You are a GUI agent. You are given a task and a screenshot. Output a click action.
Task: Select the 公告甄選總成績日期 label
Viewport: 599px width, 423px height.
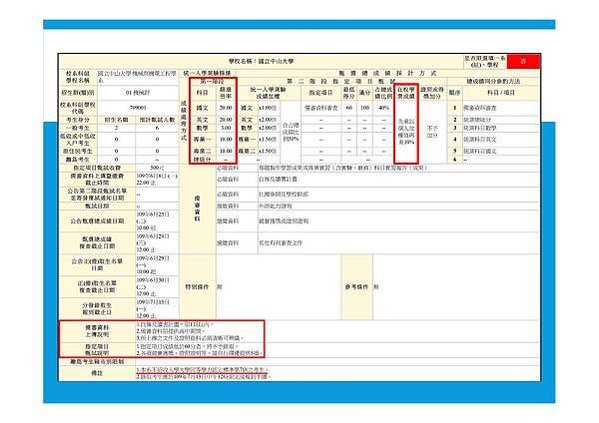point(97,221)
